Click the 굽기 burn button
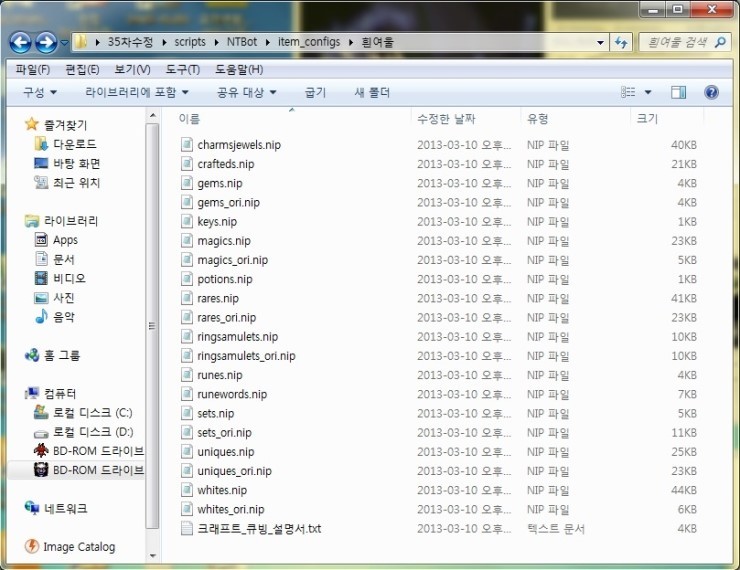This screenshot has height=570, width=740. click(315, 92)
